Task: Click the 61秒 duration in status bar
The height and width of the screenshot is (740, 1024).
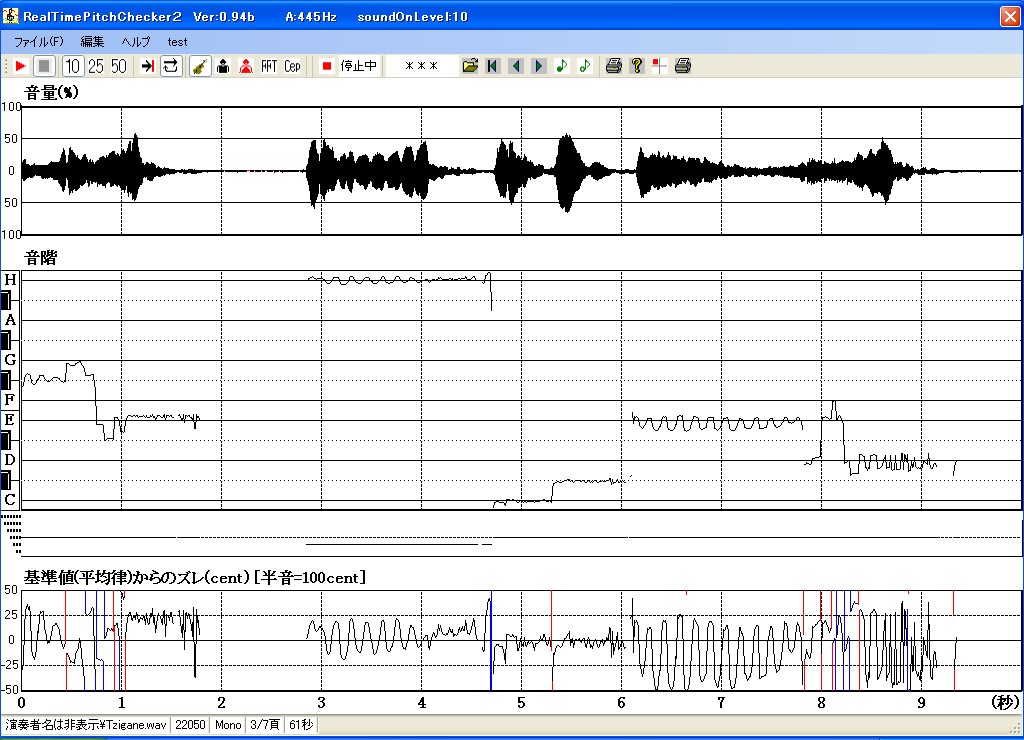Action: pyautogui.click(x=301, y=724)
